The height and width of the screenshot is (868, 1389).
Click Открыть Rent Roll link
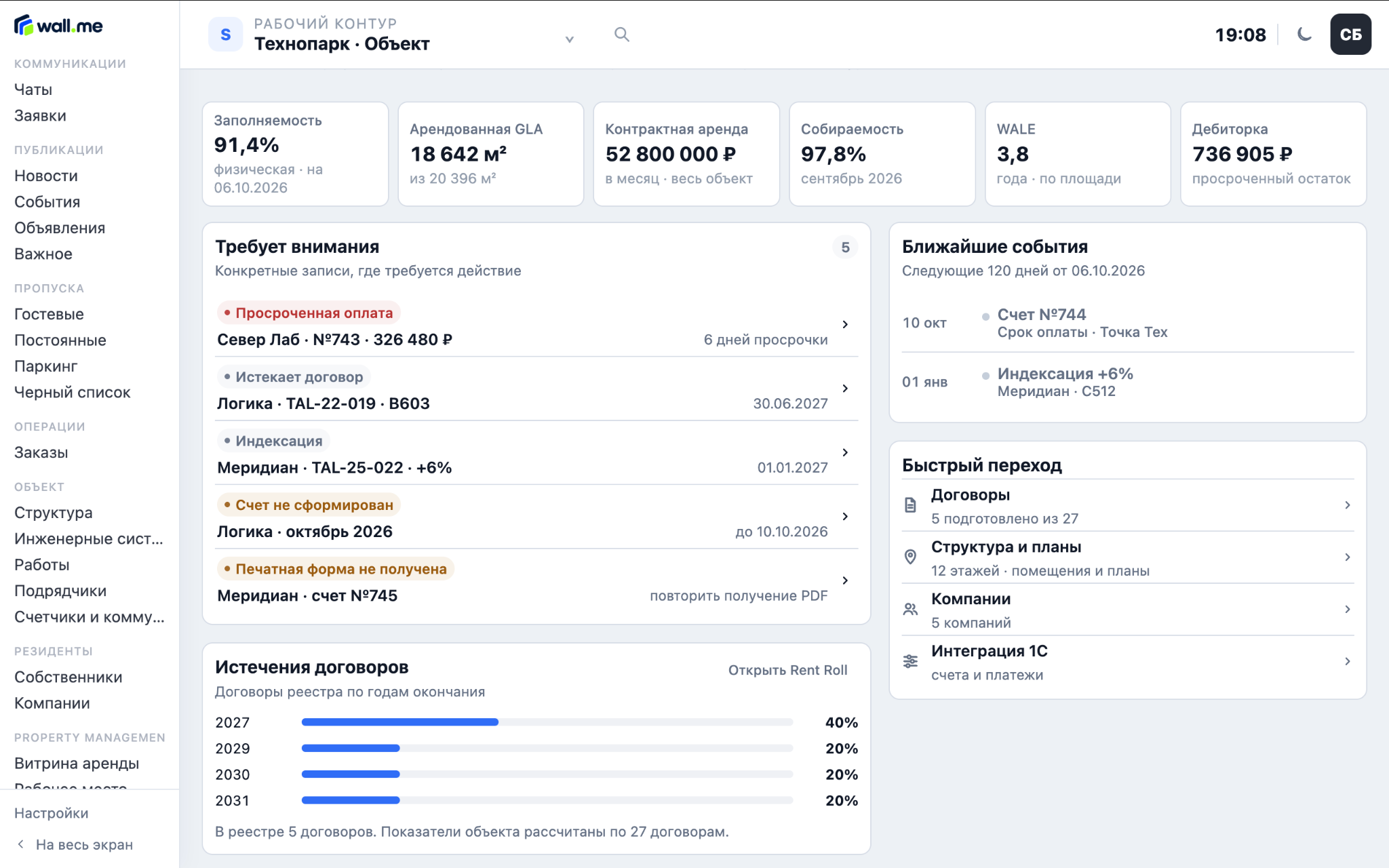click(x=787, y=670)
